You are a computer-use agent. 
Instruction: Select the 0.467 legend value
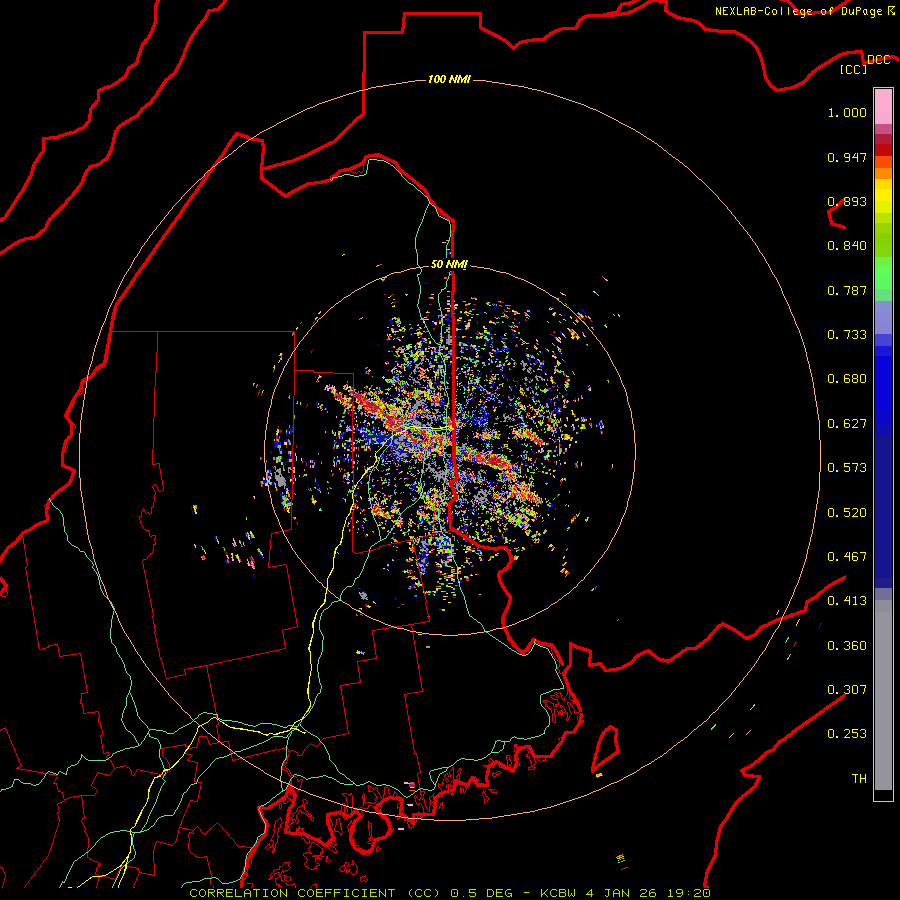(847, 557)
